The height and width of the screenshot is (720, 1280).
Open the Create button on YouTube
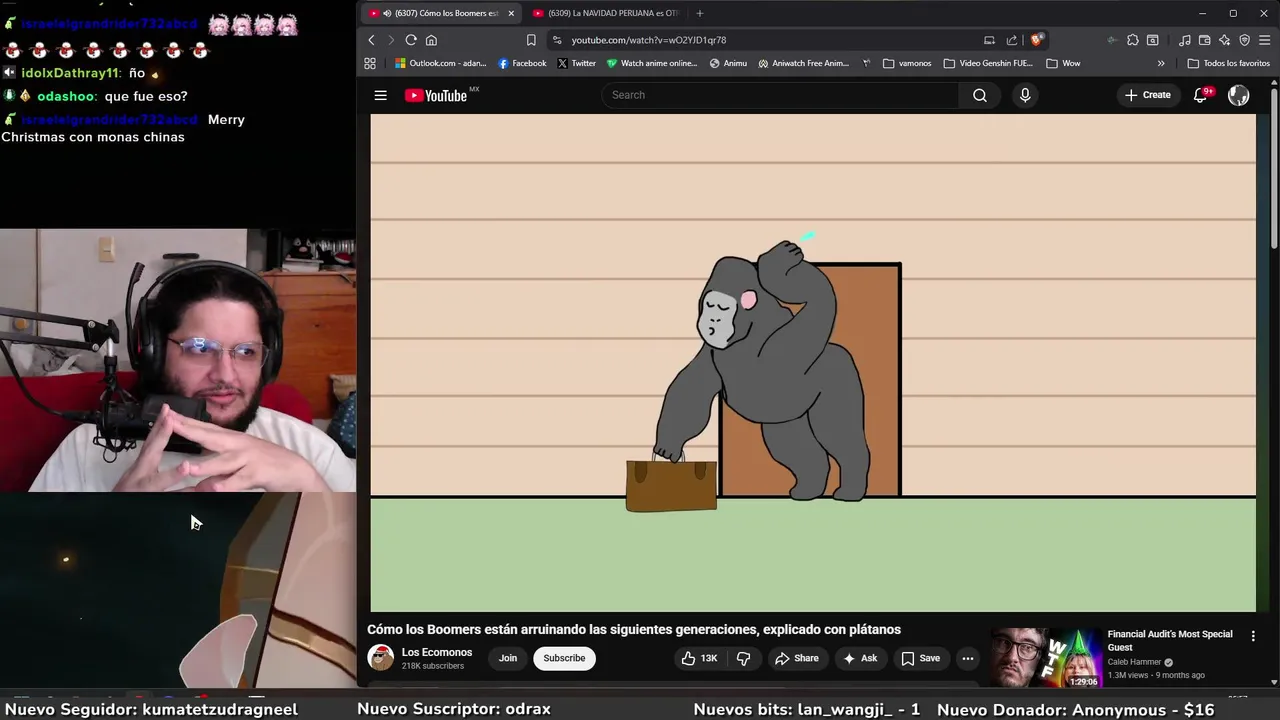(x=1147, y=95)
